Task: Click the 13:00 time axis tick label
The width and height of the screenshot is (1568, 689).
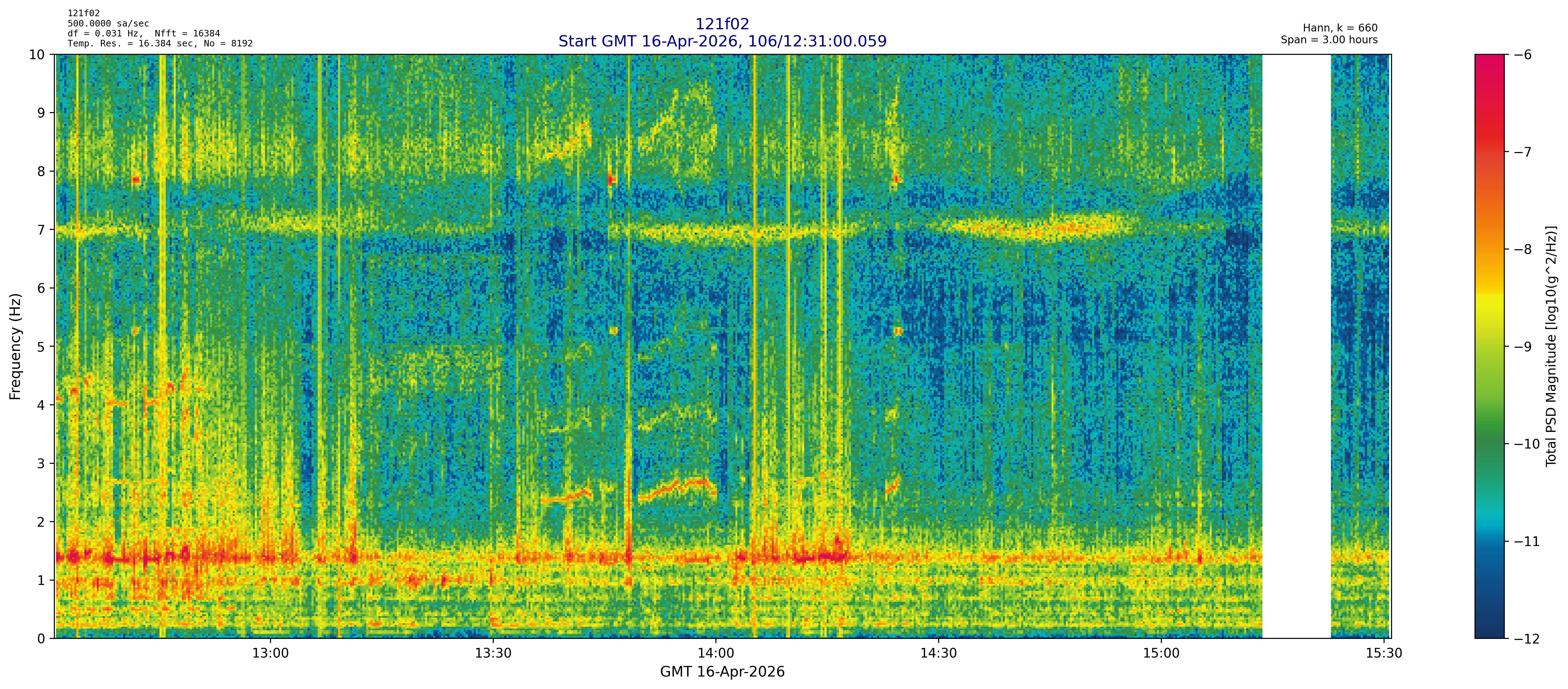Action: (270, 653)
